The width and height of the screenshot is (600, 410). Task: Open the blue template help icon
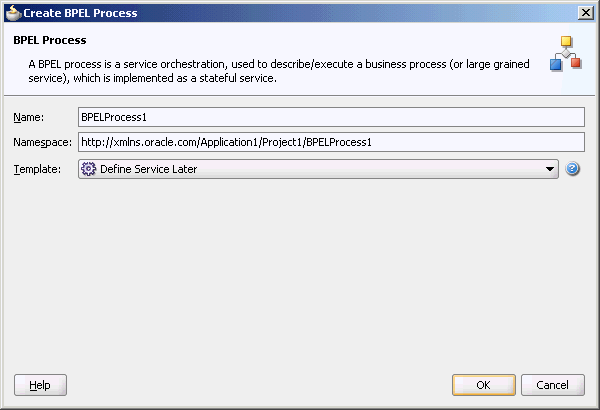tap(572, 169)
